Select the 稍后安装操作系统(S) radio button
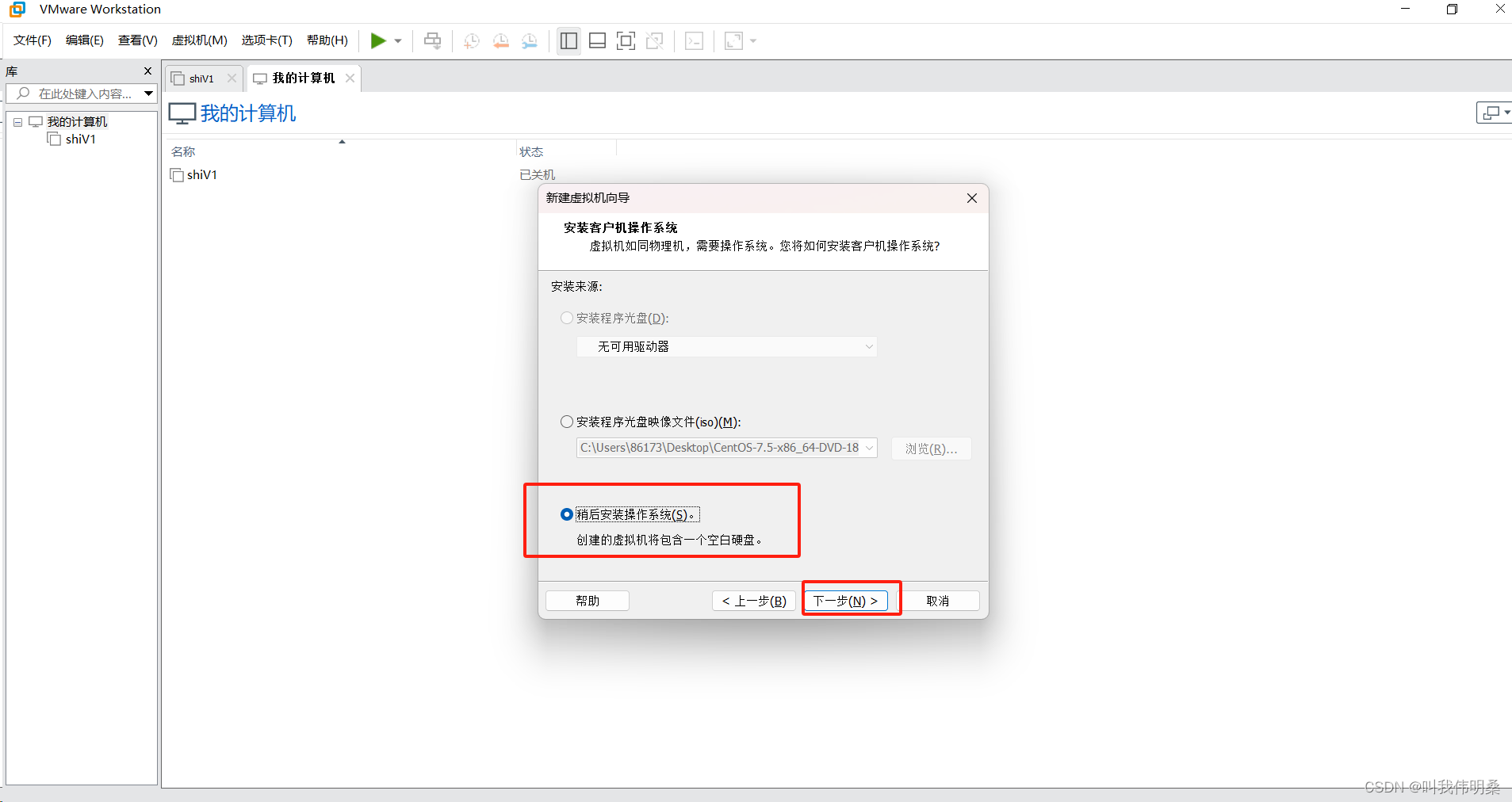This screenshot has height=802, width=1512. [x=567, y=514]
